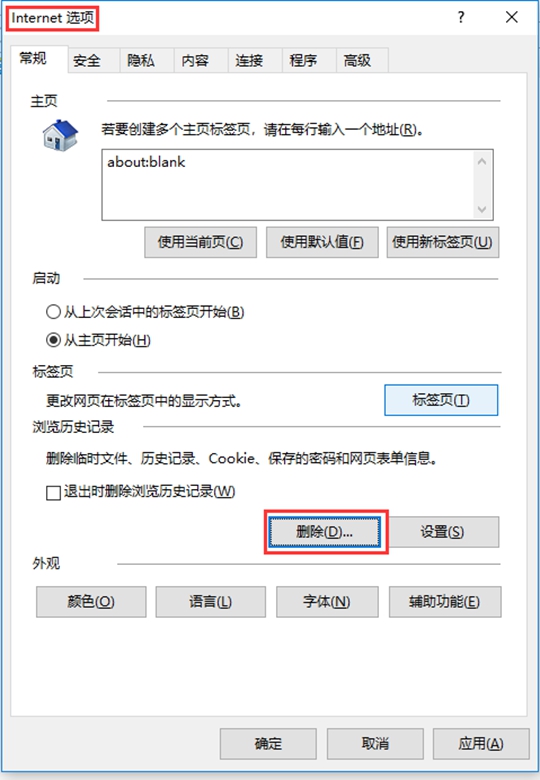540x780 pixels.
Task: Select 从上次会话中的标签页开始 radio option
Action: coord(53,312)
